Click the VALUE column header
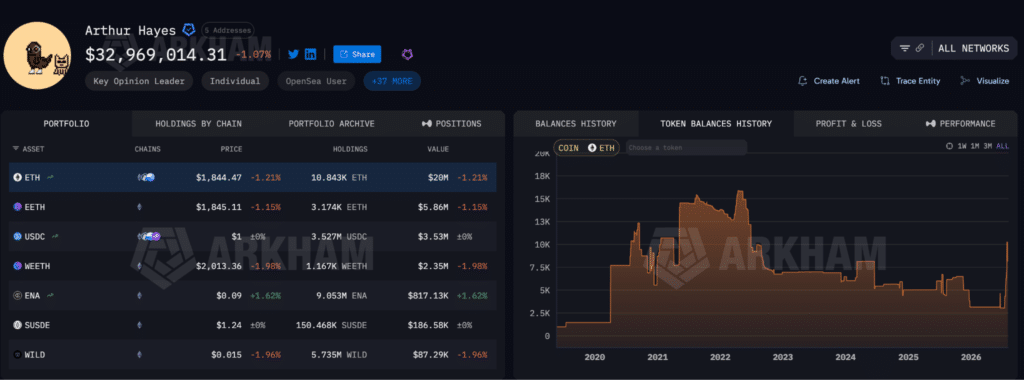Viewport: 1024px width, 380px height. (x=438, y=149)
